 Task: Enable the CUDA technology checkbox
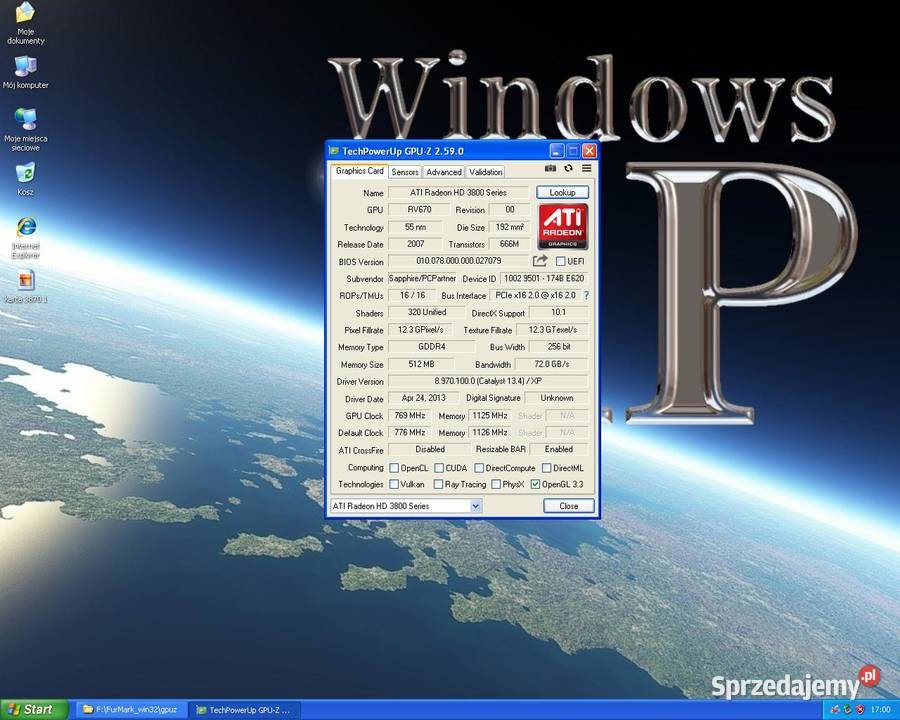point(440,467)
